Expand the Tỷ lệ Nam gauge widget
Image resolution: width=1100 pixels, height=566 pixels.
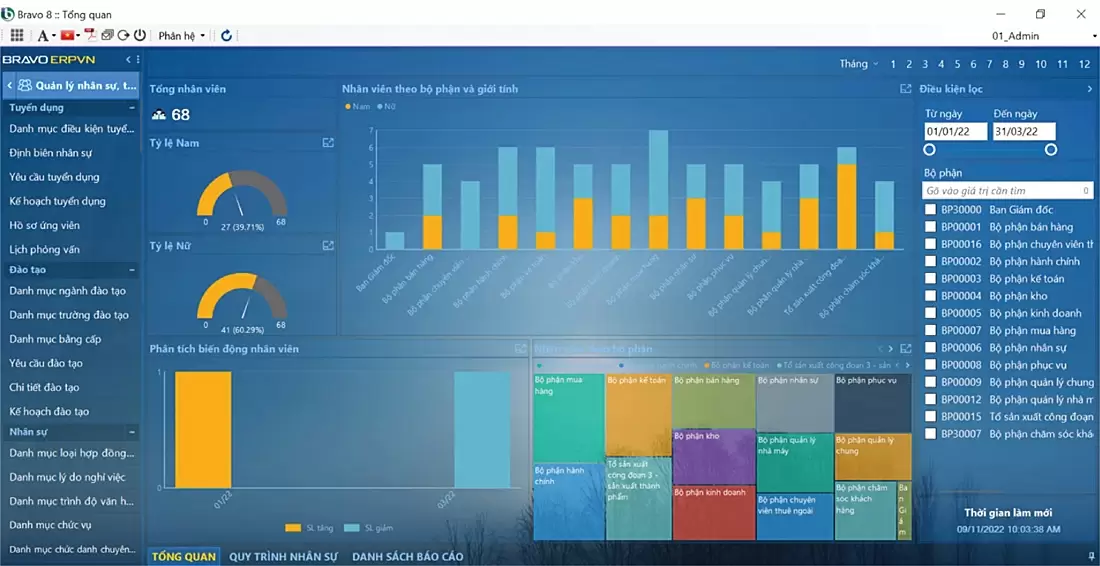coord(328,143)
